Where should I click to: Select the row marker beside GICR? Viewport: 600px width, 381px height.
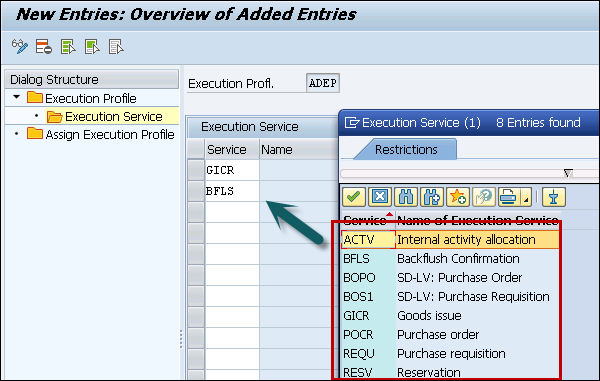(x=196, y=170)
